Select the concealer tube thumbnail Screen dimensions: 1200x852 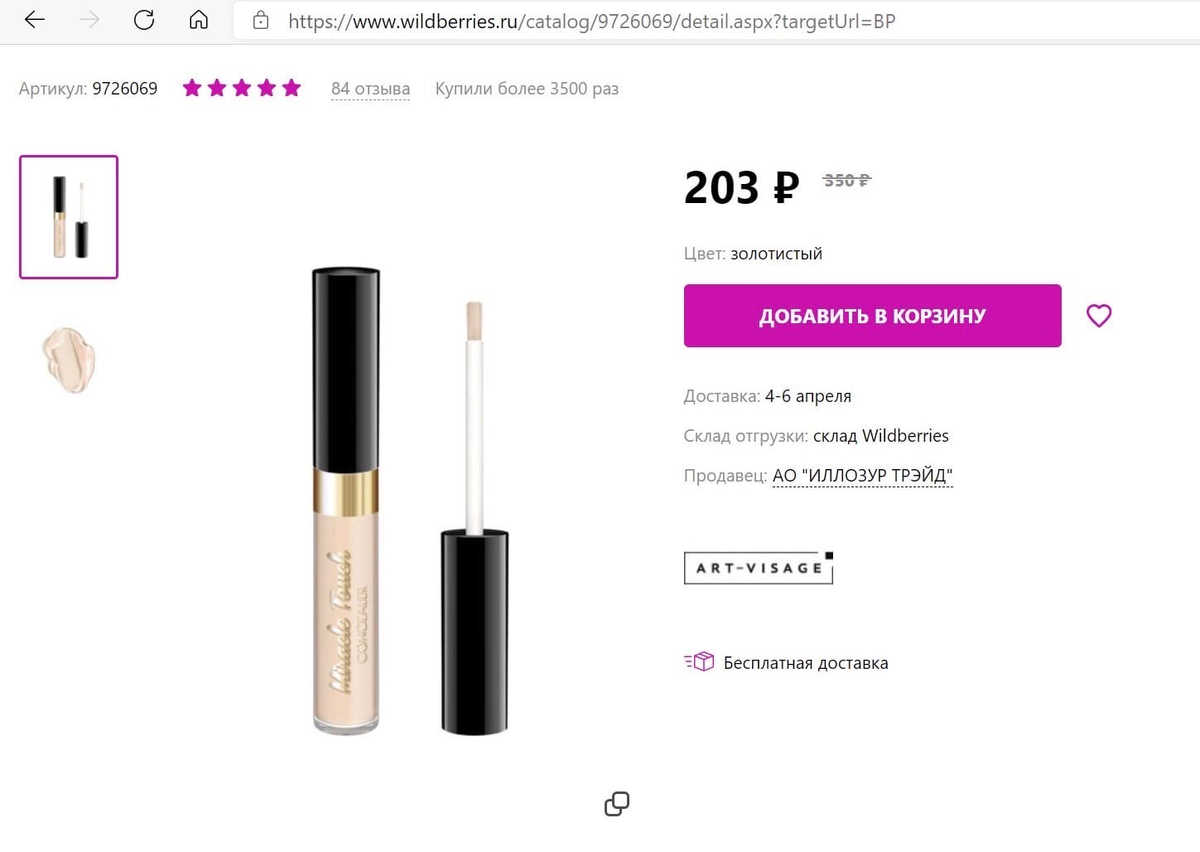pos(69,217)
